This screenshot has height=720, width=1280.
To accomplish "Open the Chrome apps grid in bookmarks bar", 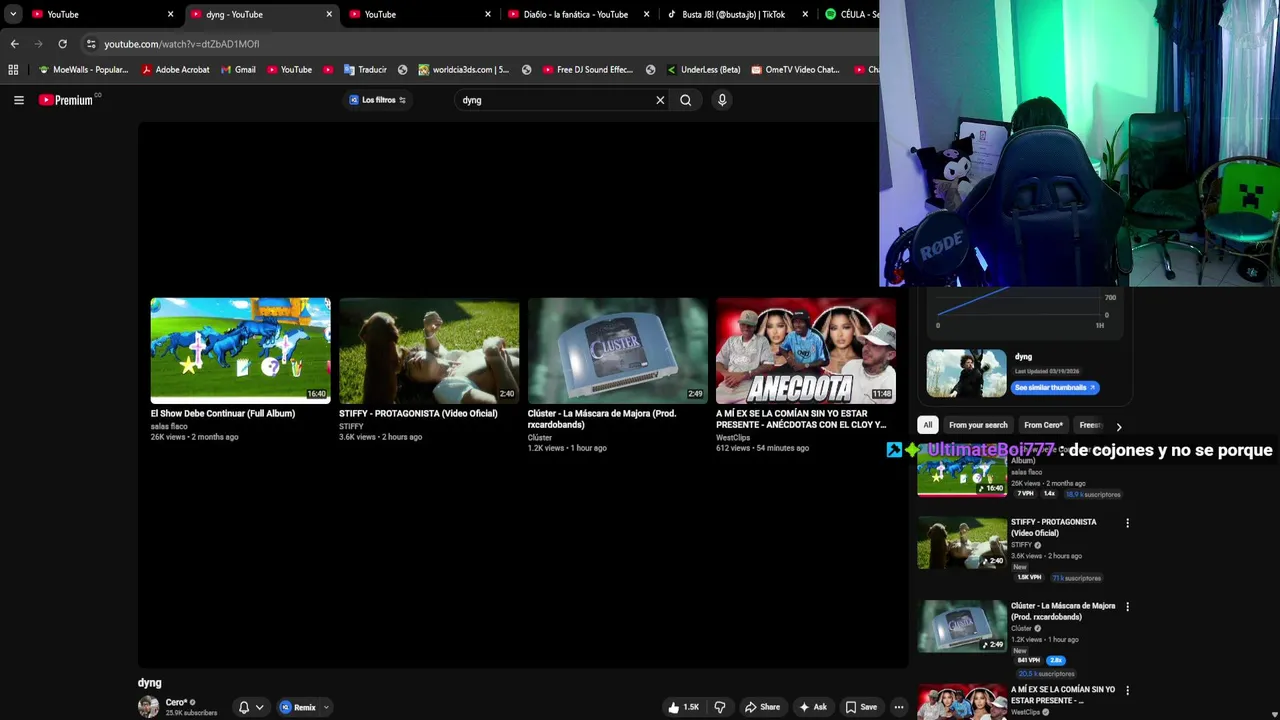I will pyautogui.click(x=13, y=70).
